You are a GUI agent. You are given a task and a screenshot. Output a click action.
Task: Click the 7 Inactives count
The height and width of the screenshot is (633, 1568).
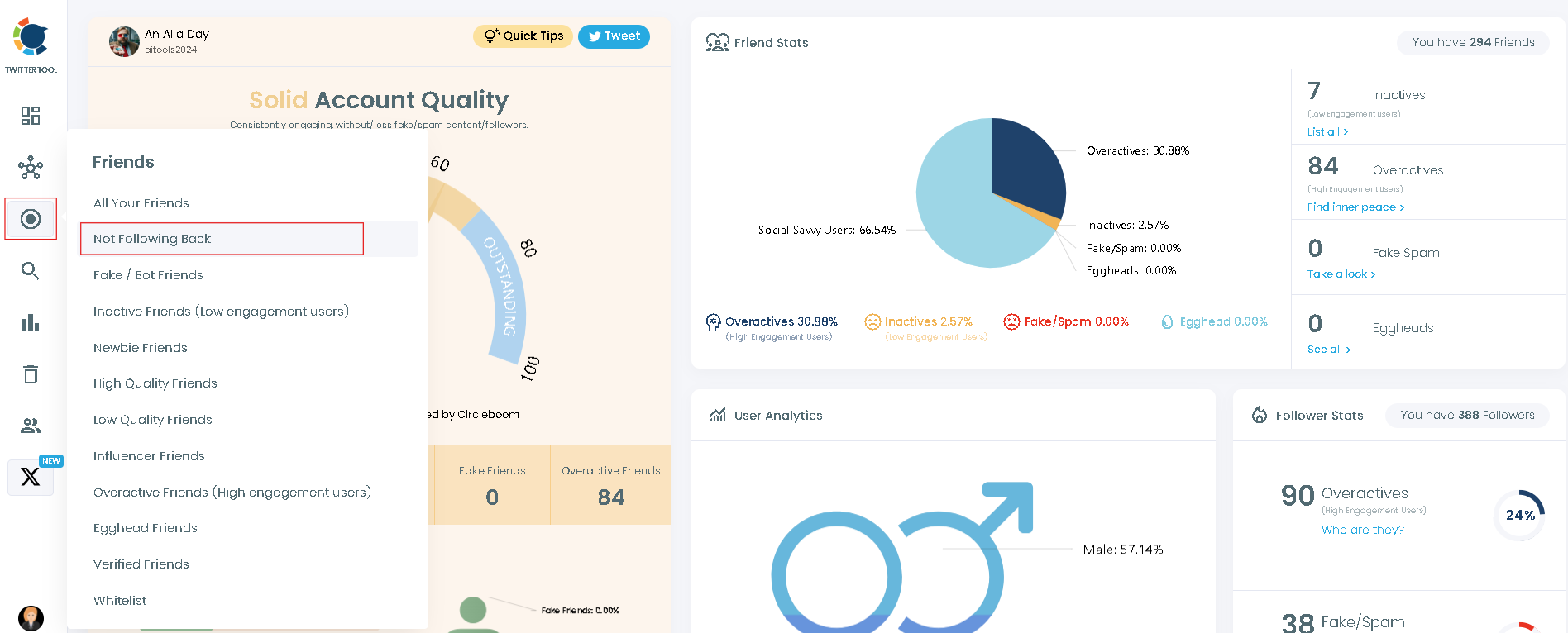(x=1314, y=91)
